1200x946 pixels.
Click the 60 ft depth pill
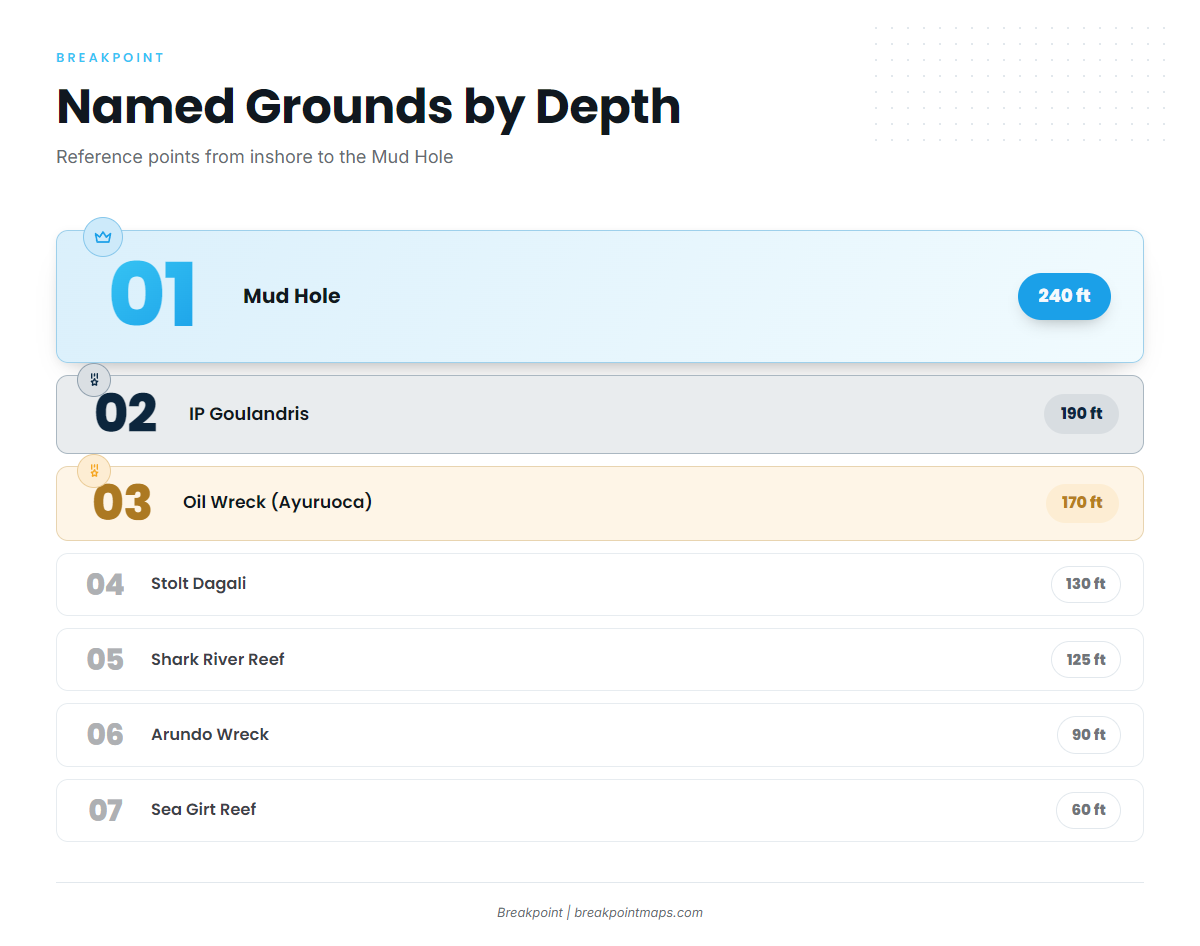1089,810
